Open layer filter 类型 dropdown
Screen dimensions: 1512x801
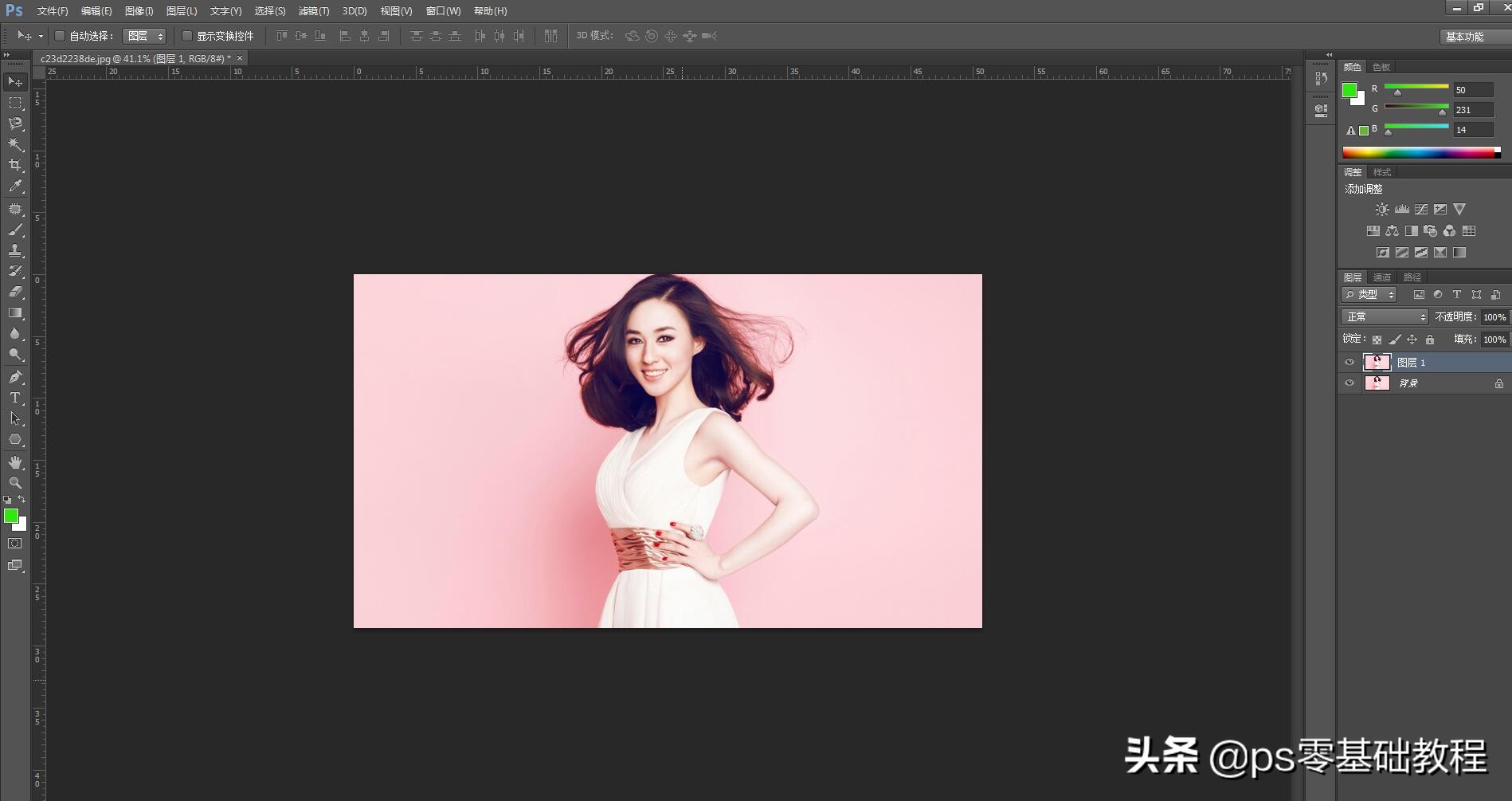pos(1369,295)
